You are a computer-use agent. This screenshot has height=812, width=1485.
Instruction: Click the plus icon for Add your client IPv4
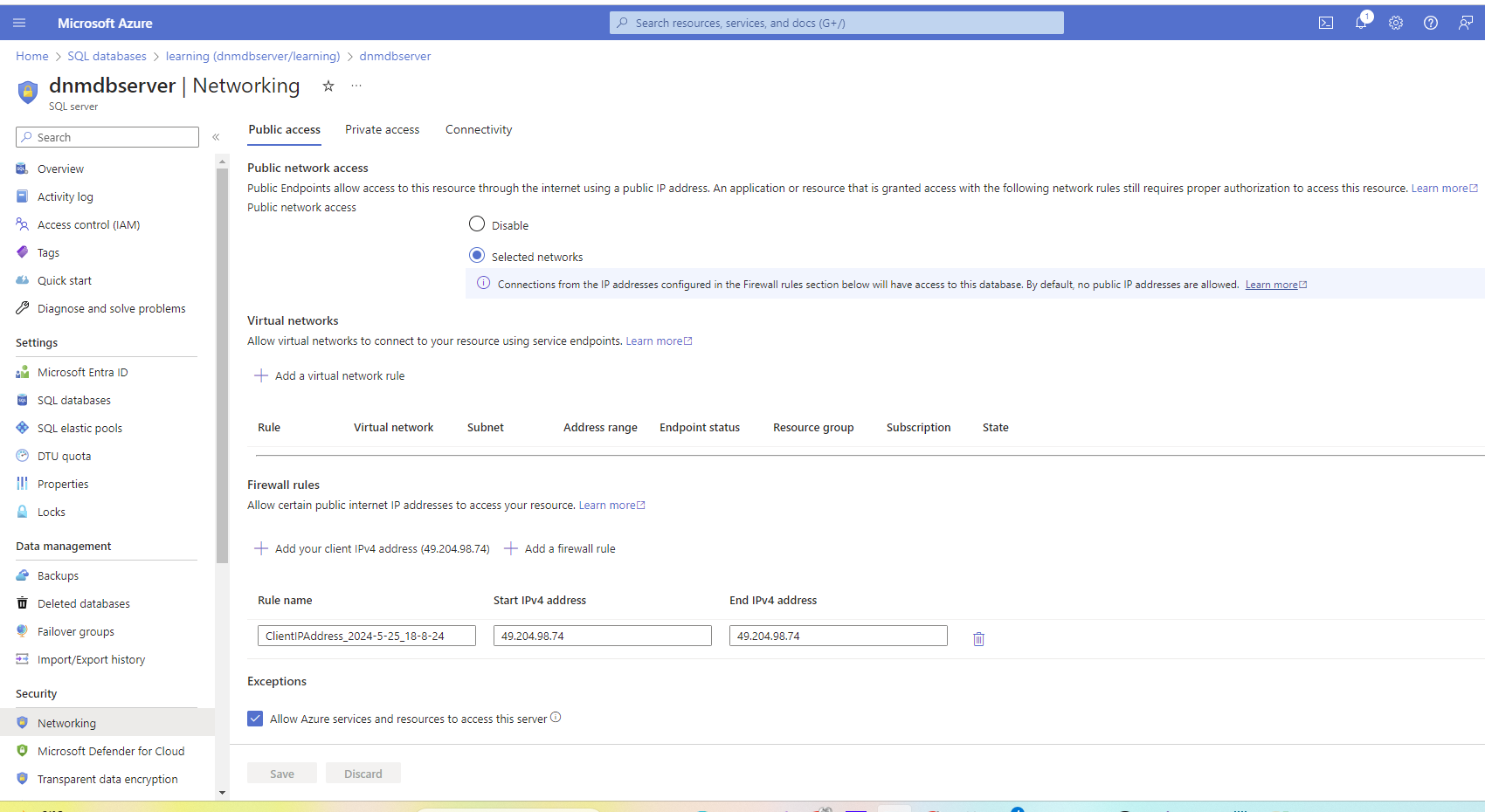pos(260,548)
